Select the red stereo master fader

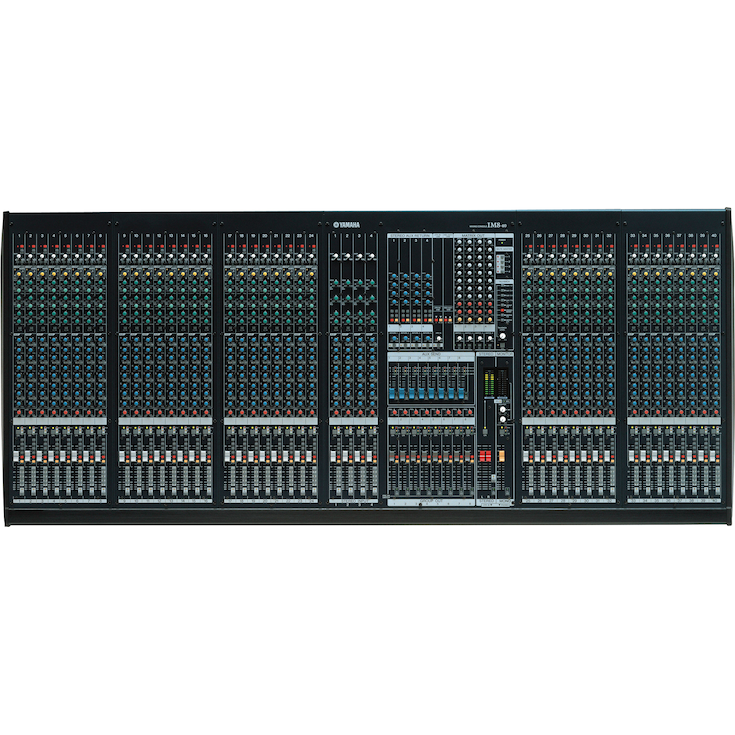(486, 455)
